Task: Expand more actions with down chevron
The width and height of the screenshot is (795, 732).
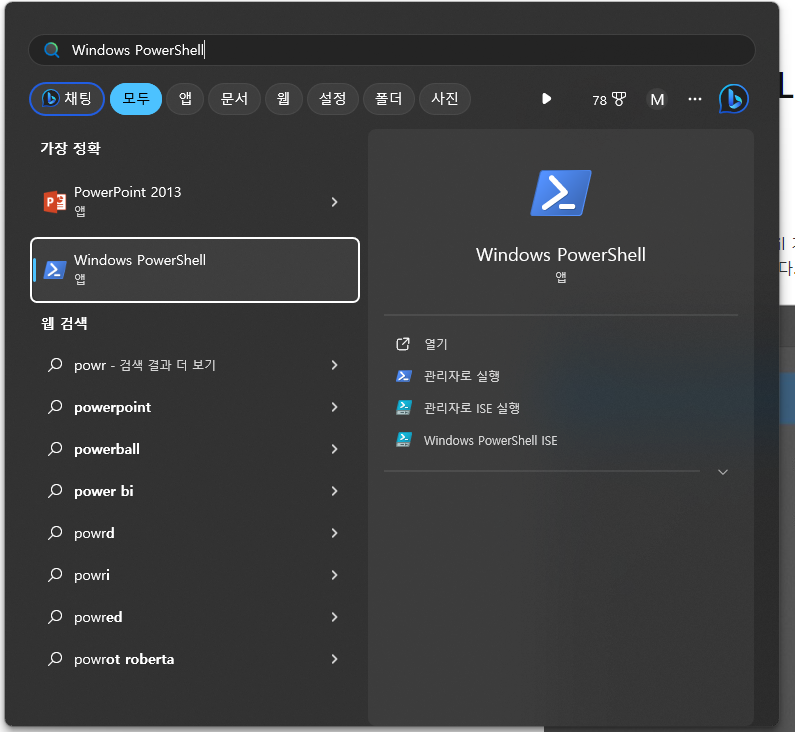Action: pyautogui.click(x=723, y=472)
